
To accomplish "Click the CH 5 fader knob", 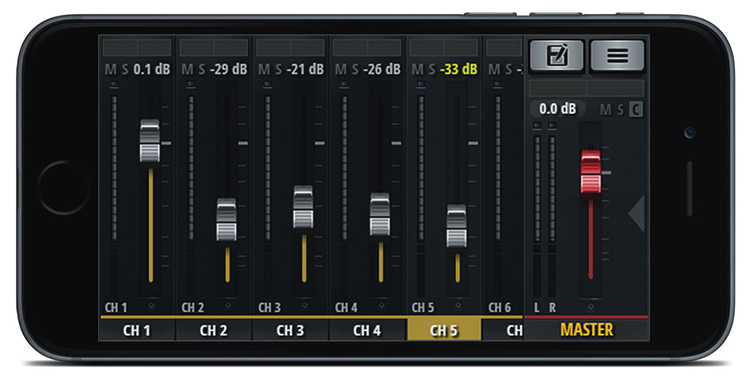I will [x=456, y=226].
